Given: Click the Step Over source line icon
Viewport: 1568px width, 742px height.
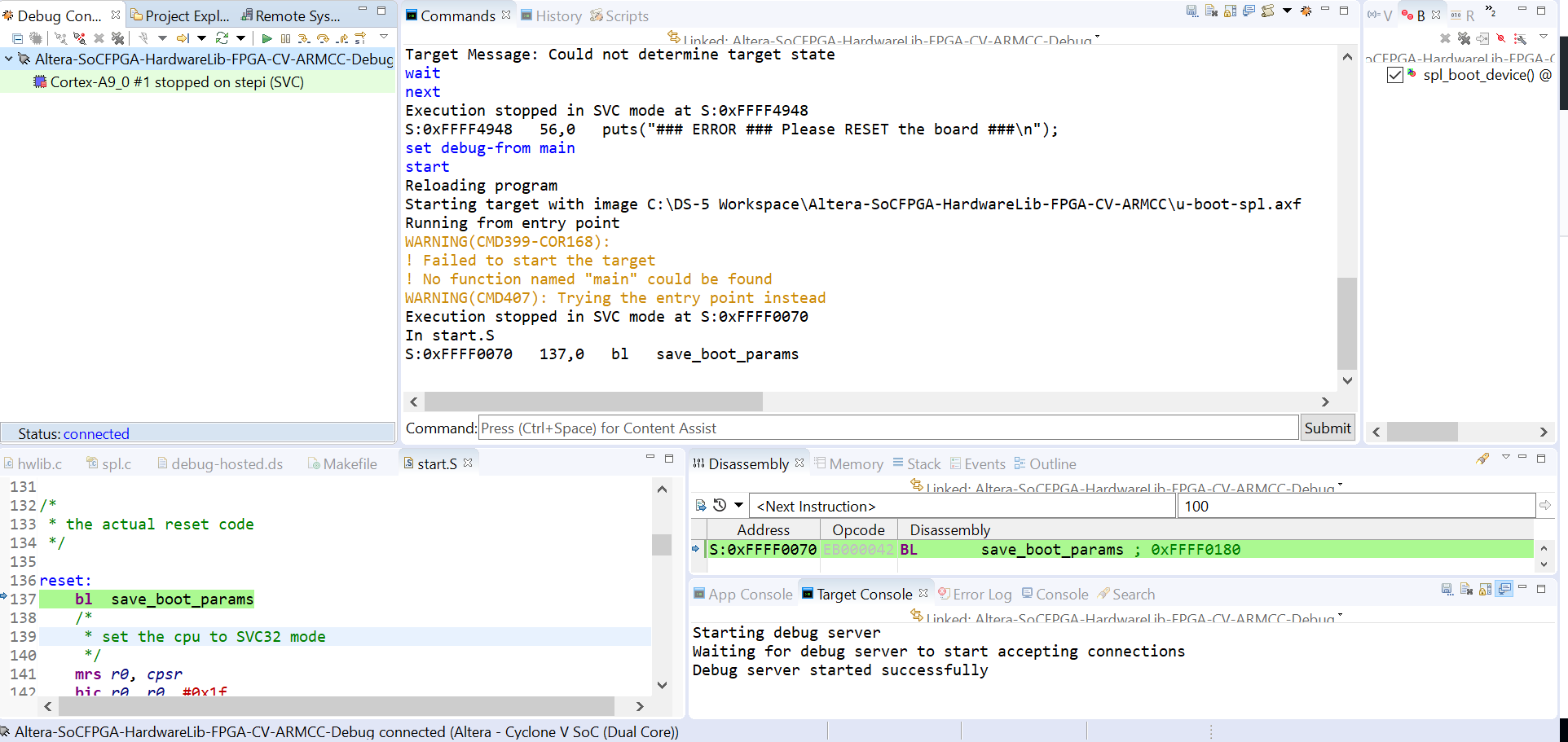Looking at the screenshot, I should pyautogui.click(x=323, y=38).
